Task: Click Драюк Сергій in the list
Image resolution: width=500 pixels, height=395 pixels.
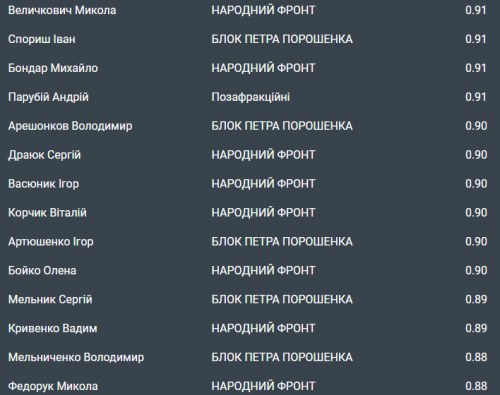Action: (44, 155)
